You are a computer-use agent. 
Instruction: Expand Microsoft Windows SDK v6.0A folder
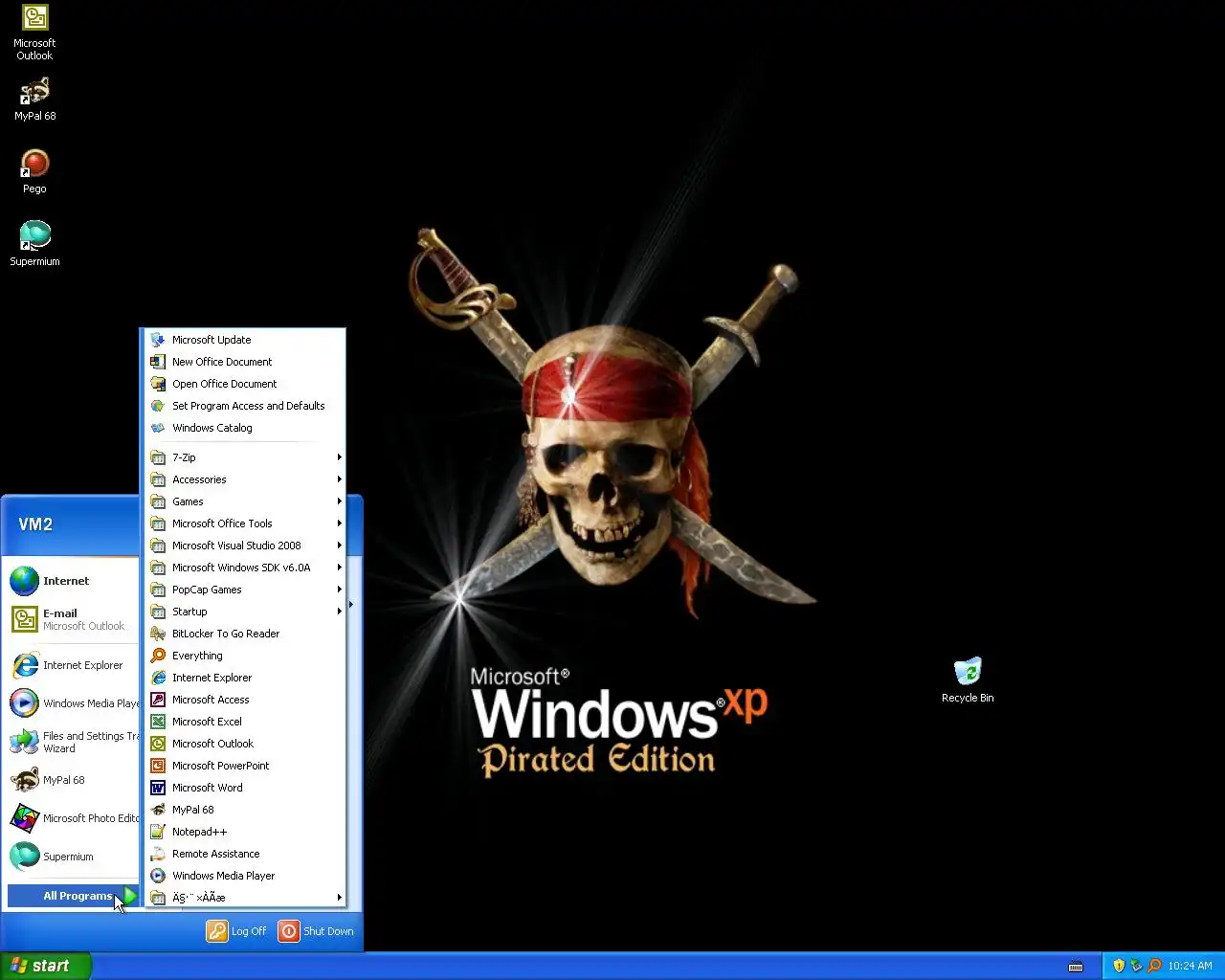coord(244,568)
